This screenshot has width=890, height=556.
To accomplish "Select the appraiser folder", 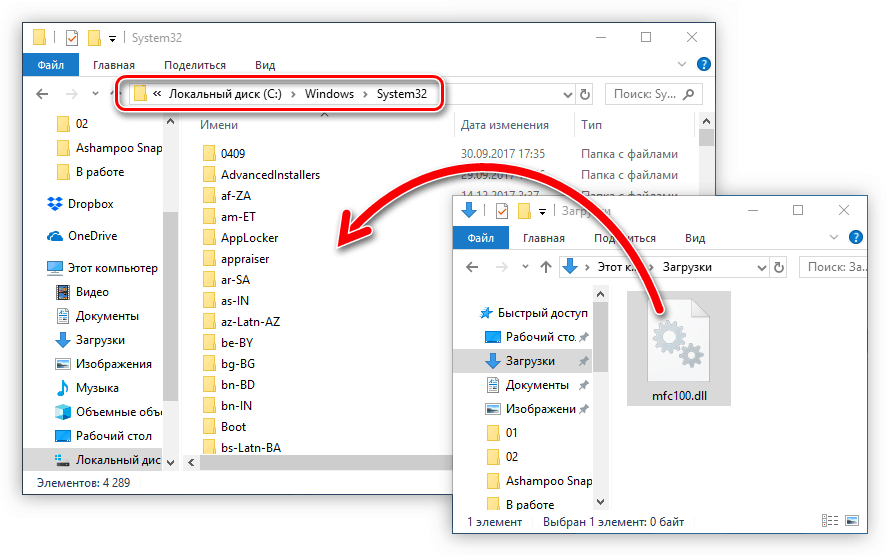I will click(x=236, y=259).
